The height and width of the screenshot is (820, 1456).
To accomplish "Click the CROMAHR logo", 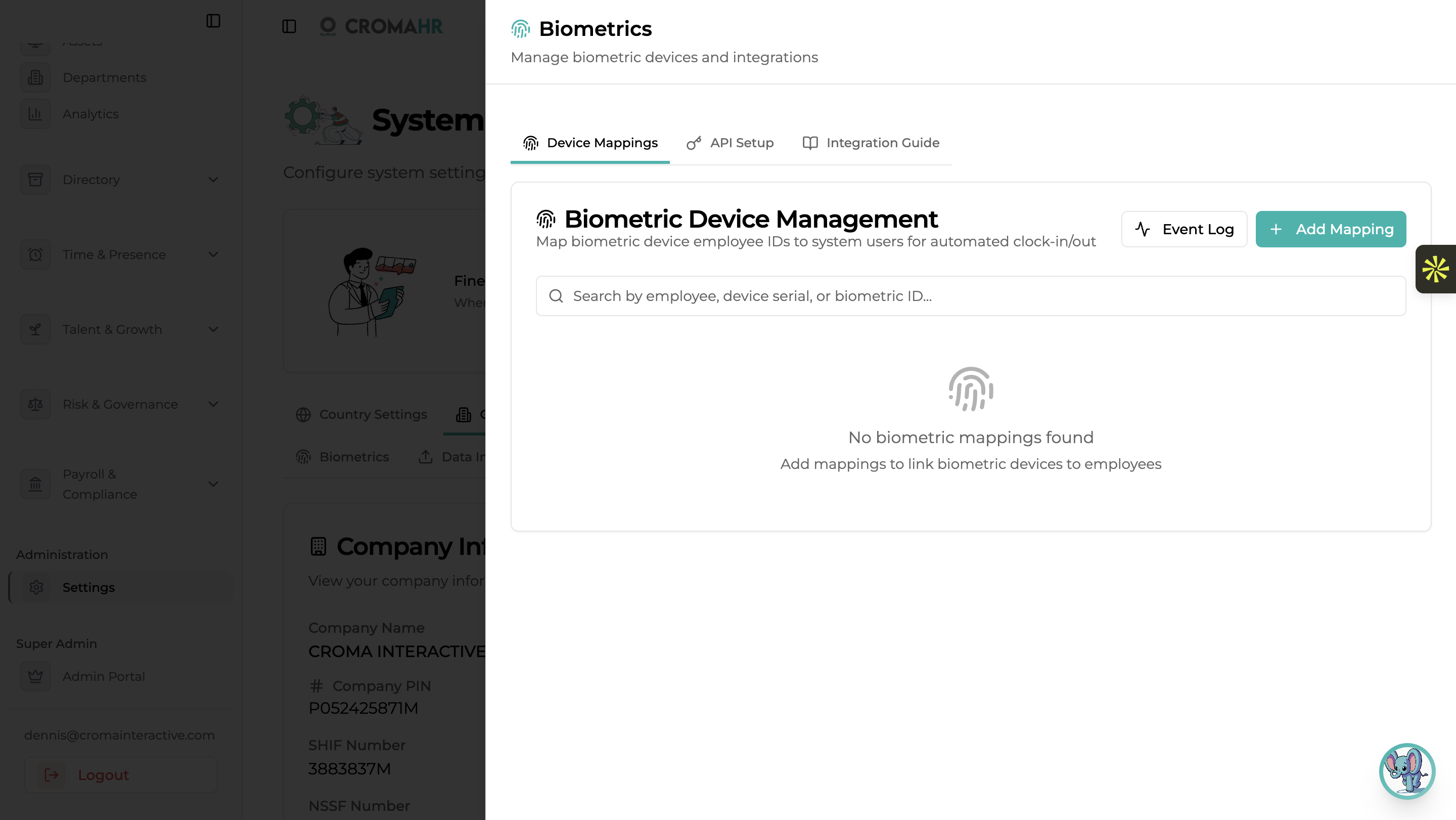I will tap(382, 26).
